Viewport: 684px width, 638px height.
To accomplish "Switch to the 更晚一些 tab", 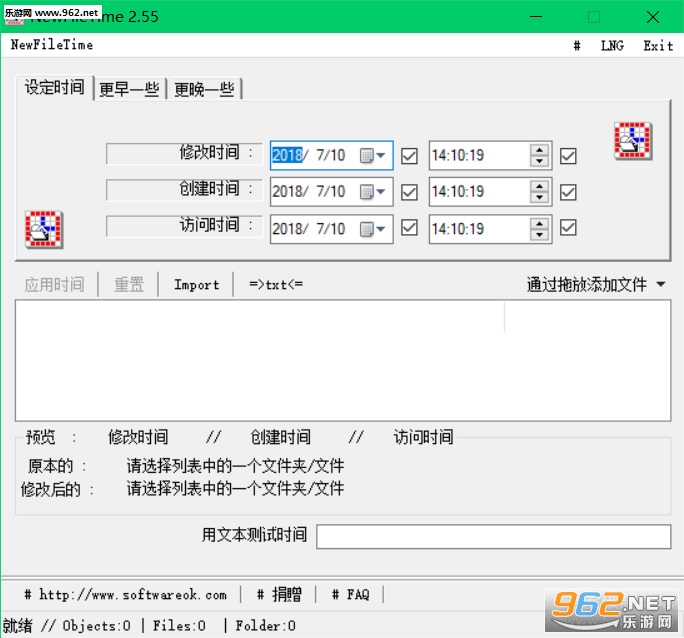I will coord(204,89).
